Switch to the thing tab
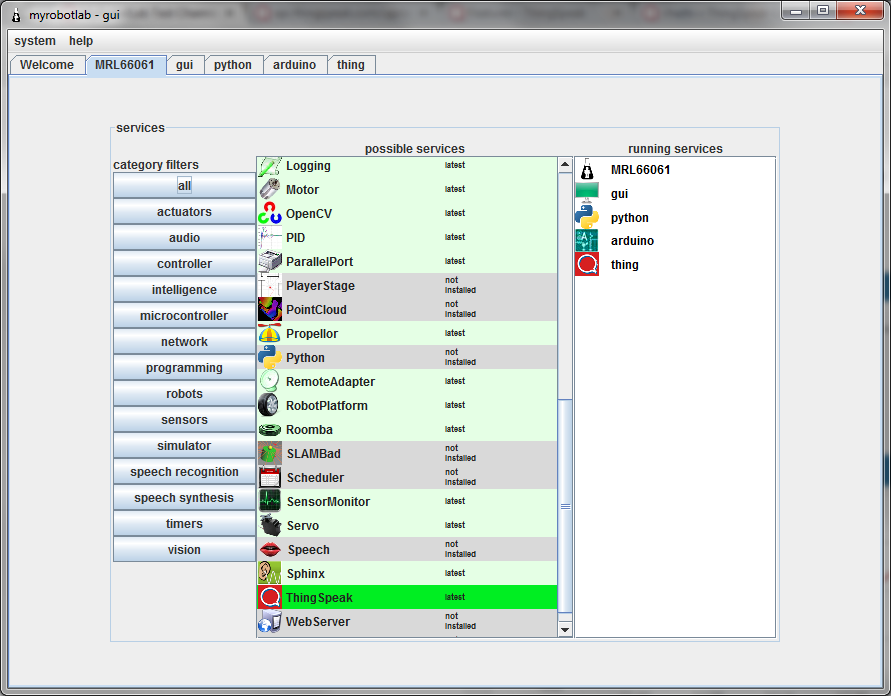Screen dimensions: 891x696 click(x=351, y=65)
